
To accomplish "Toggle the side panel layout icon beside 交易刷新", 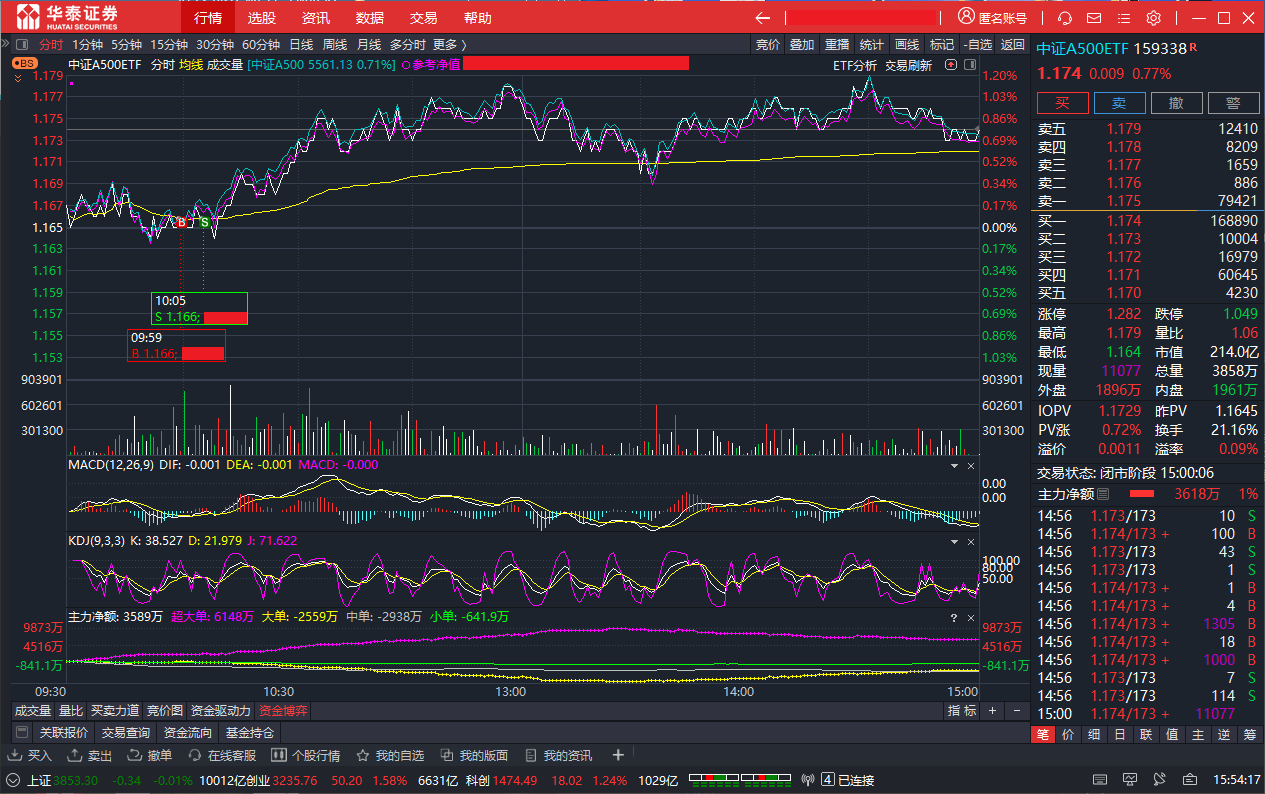I will coord(951,65).
